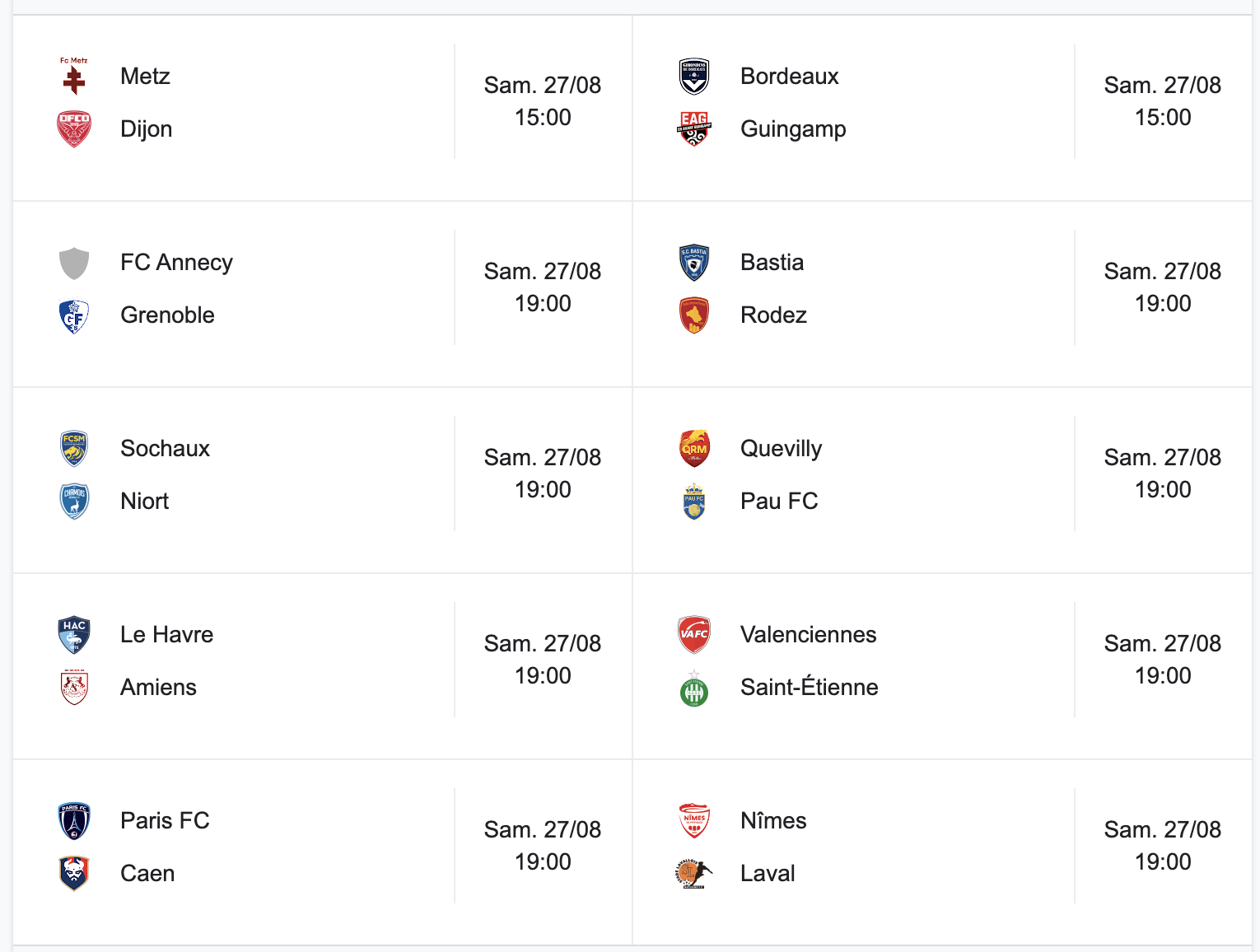Open Bastia vs Rodez kickoff time

[x=1163, y=304]
